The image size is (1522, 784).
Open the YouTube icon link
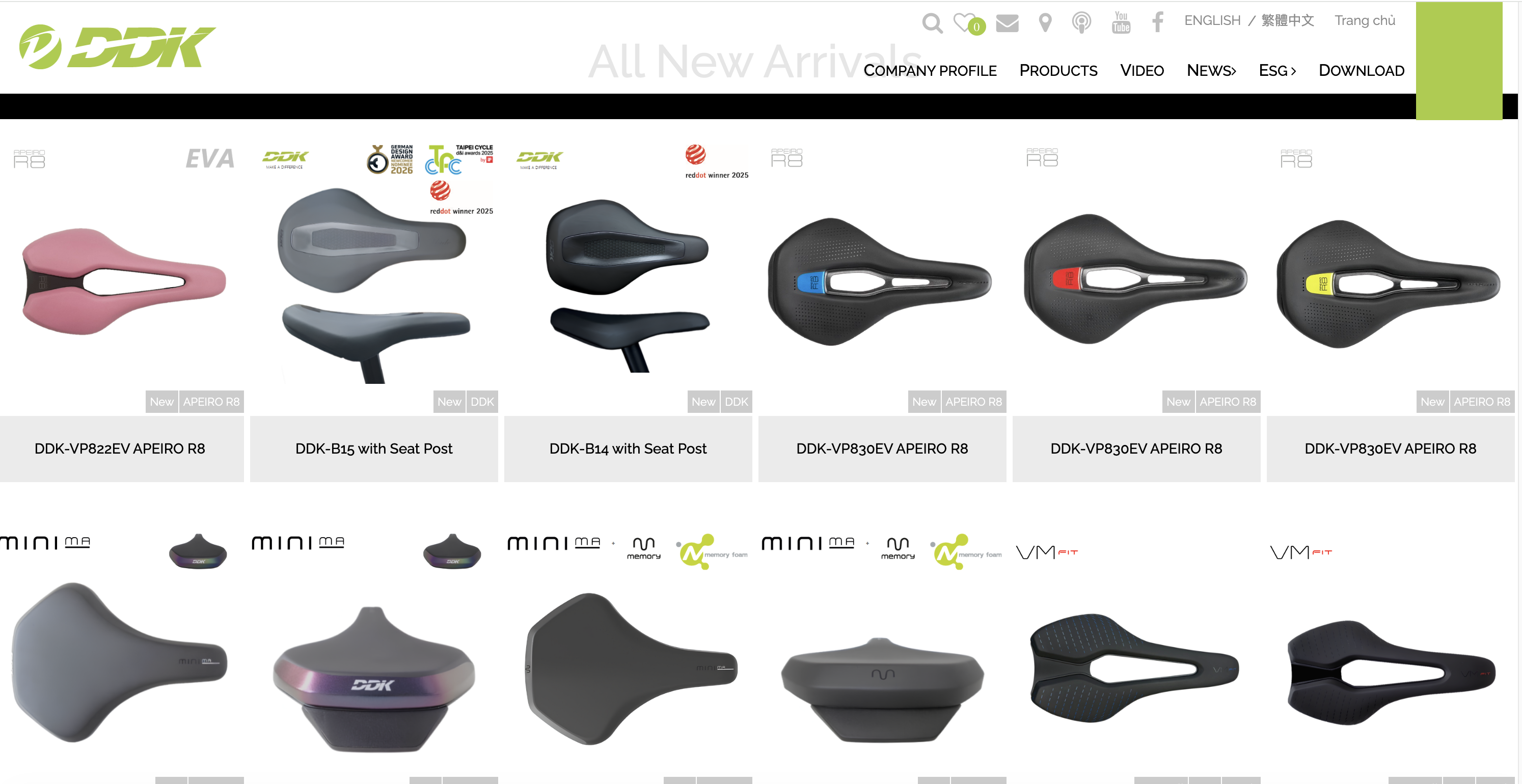coord(1121,22)
